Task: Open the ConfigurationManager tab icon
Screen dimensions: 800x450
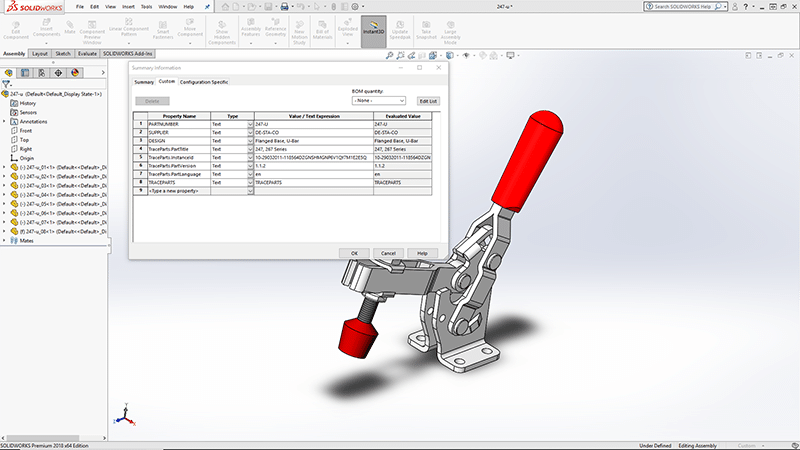Action: click(41, 72)
